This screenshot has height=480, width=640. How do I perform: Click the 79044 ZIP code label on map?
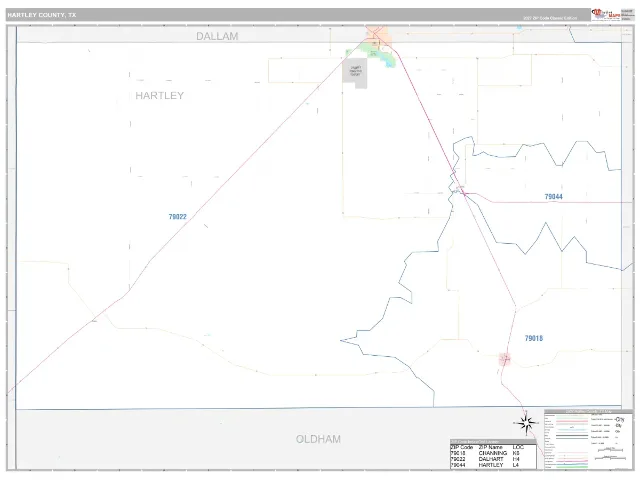pyautogui.click(x=553, y=197)
